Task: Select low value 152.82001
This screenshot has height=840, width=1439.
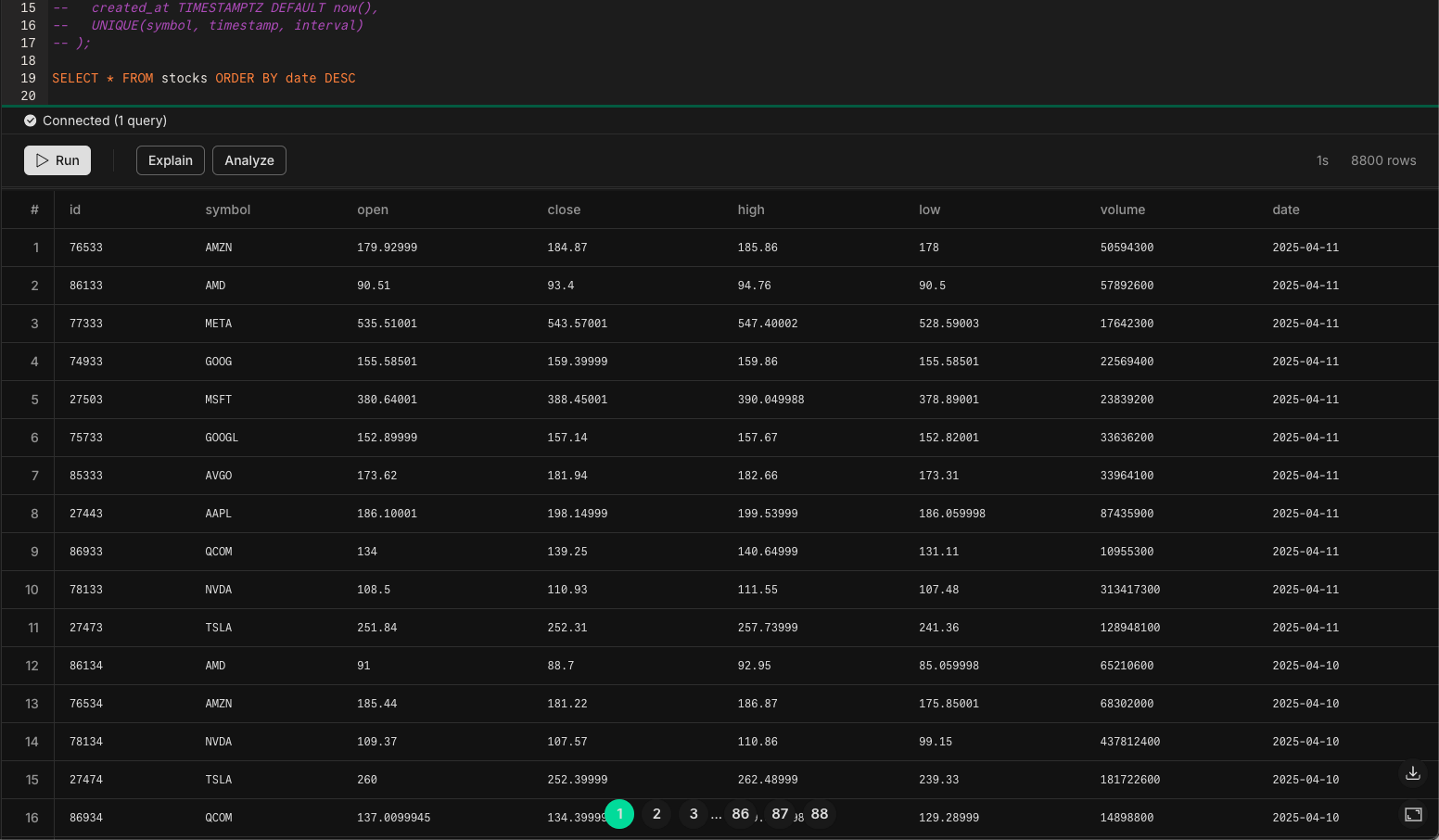Action: pyautogui.click(x=949, y=438)
